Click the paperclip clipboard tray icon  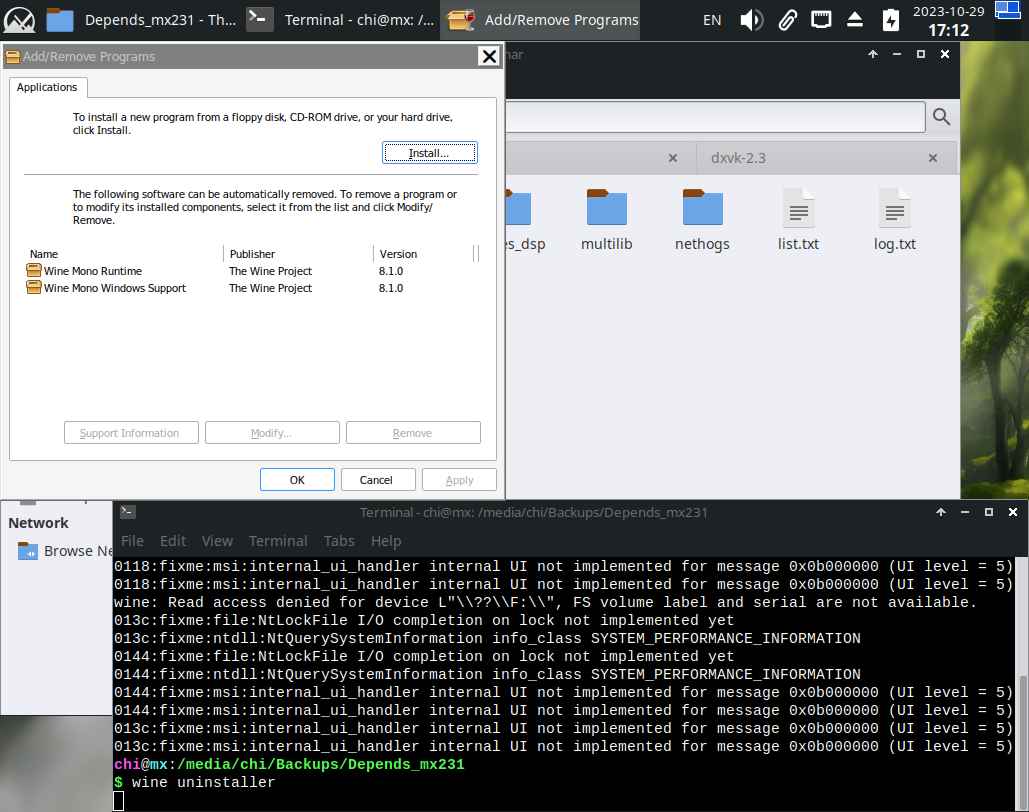click(x=787, y=20)
